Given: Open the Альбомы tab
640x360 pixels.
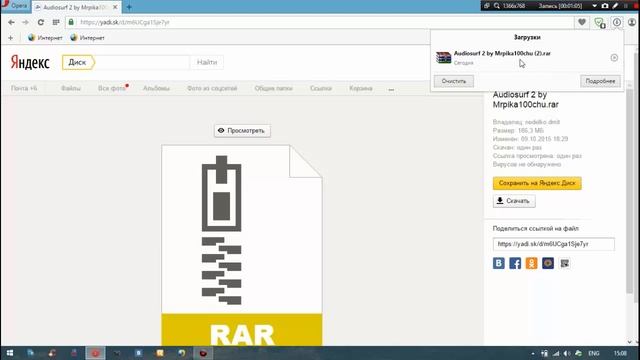Looking at the screenshot, I should pyautogui.click(x=156, y=88).
